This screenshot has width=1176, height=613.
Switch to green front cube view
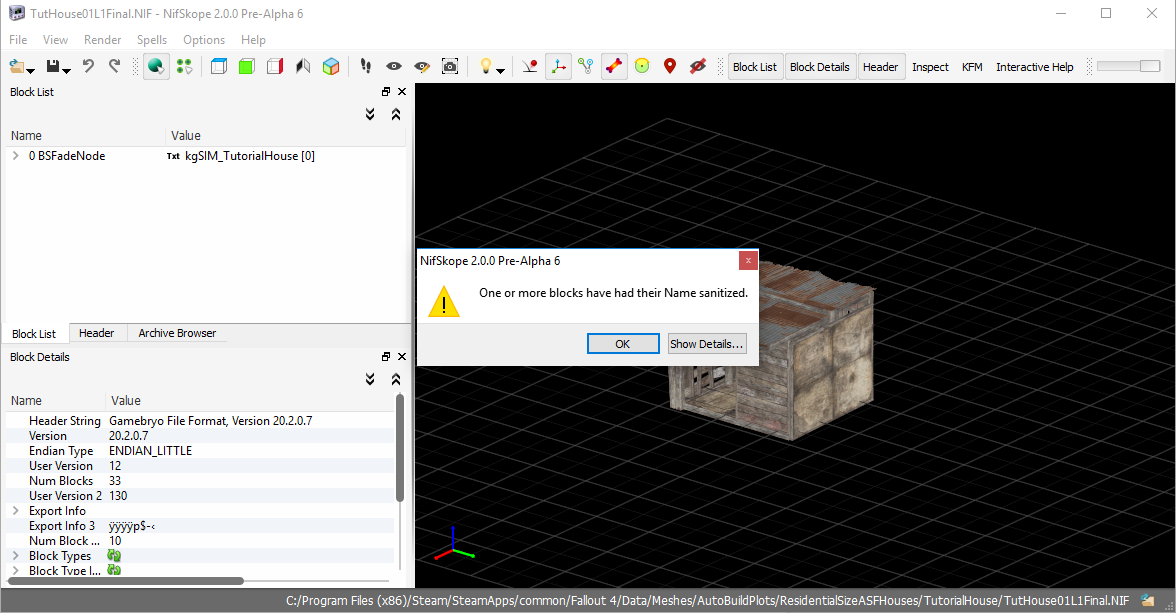[247, 66]
